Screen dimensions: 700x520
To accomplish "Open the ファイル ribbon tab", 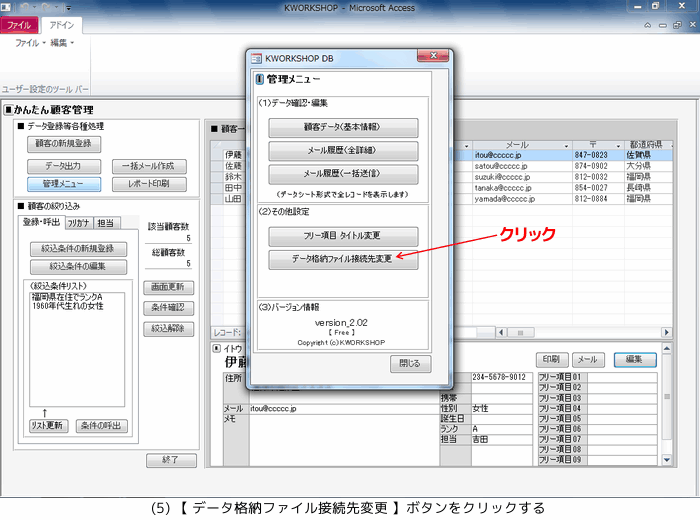I will (19, 25).
